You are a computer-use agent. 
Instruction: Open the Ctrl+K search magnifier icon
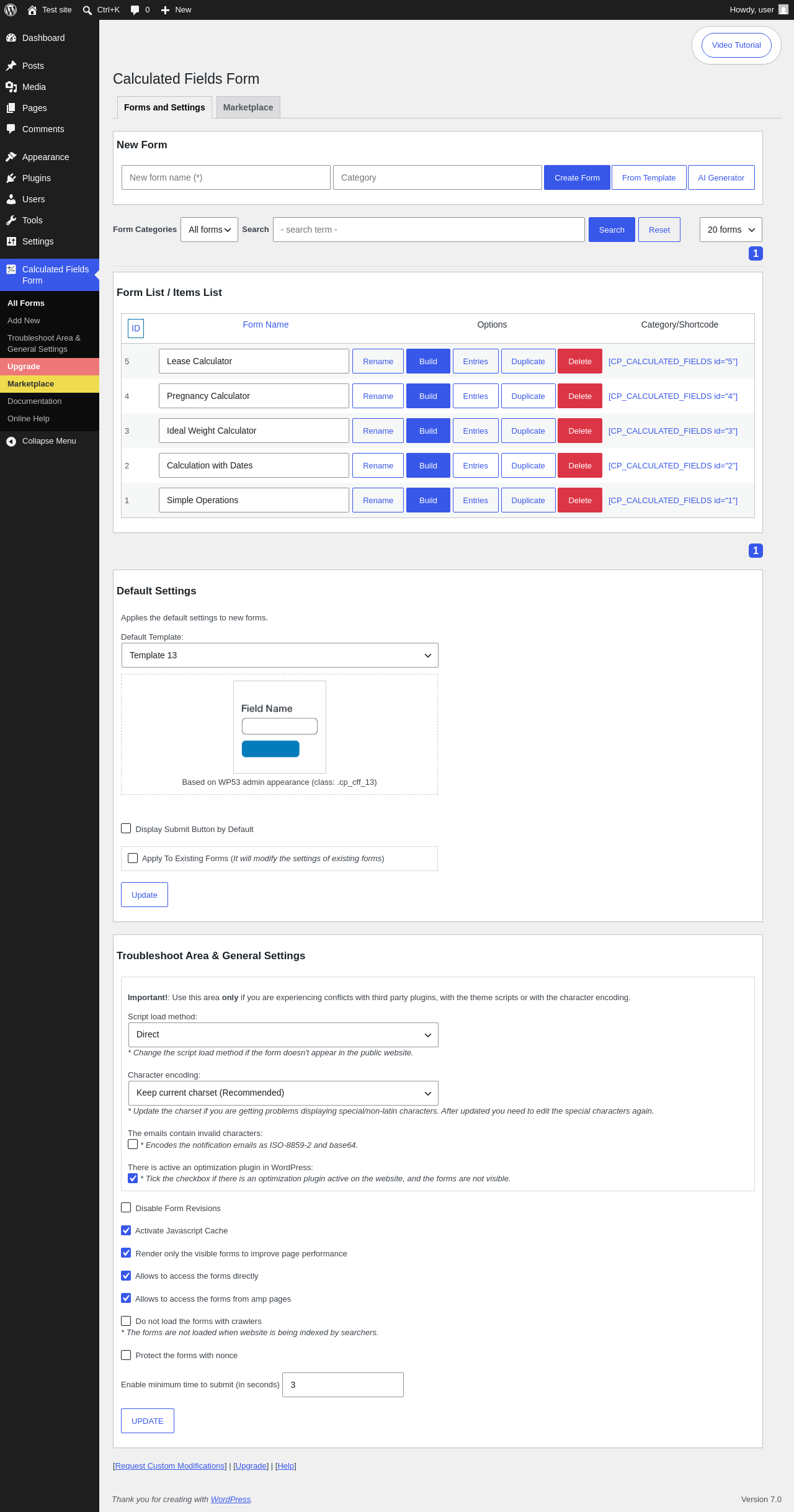[87, 10]
